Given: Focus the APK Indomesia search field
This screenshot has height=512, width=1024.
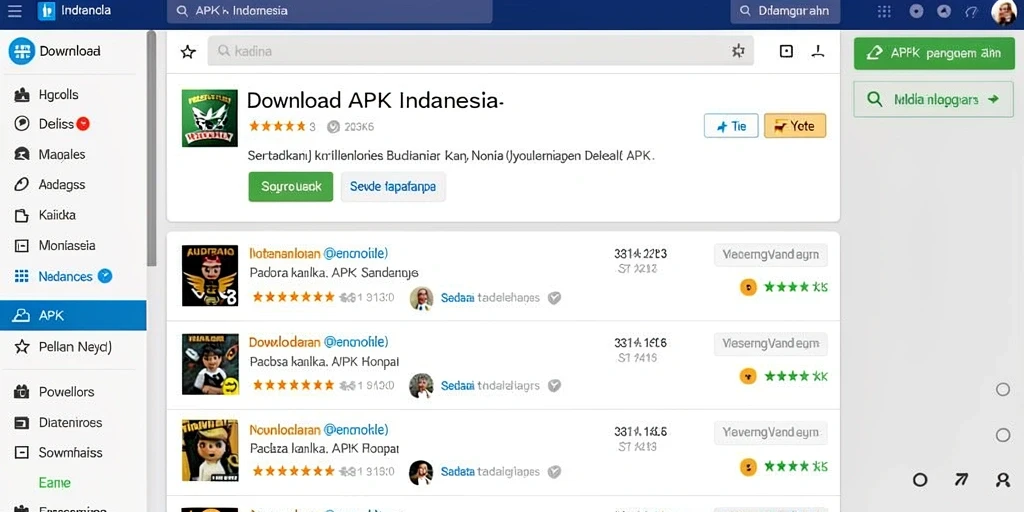Looking at the screenshot, I should tap(329, 11).
